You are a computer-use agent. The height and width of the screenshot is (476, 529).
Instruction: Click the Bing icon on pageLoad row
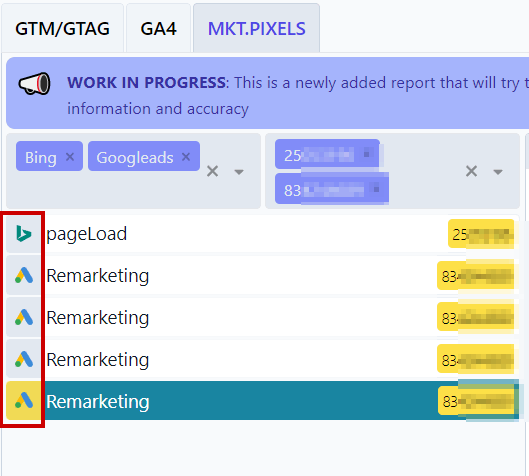tap(24, 233)
